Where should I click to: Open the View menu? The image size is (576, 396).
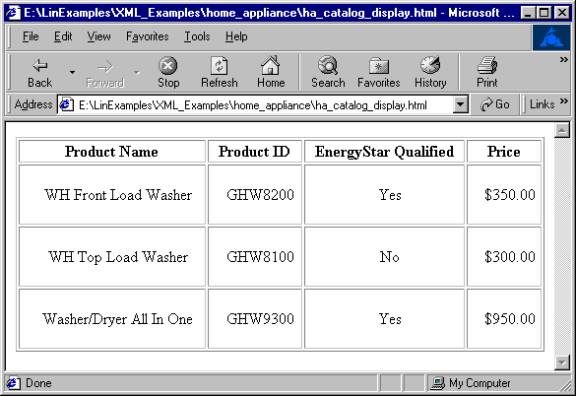tap(98, 36)
